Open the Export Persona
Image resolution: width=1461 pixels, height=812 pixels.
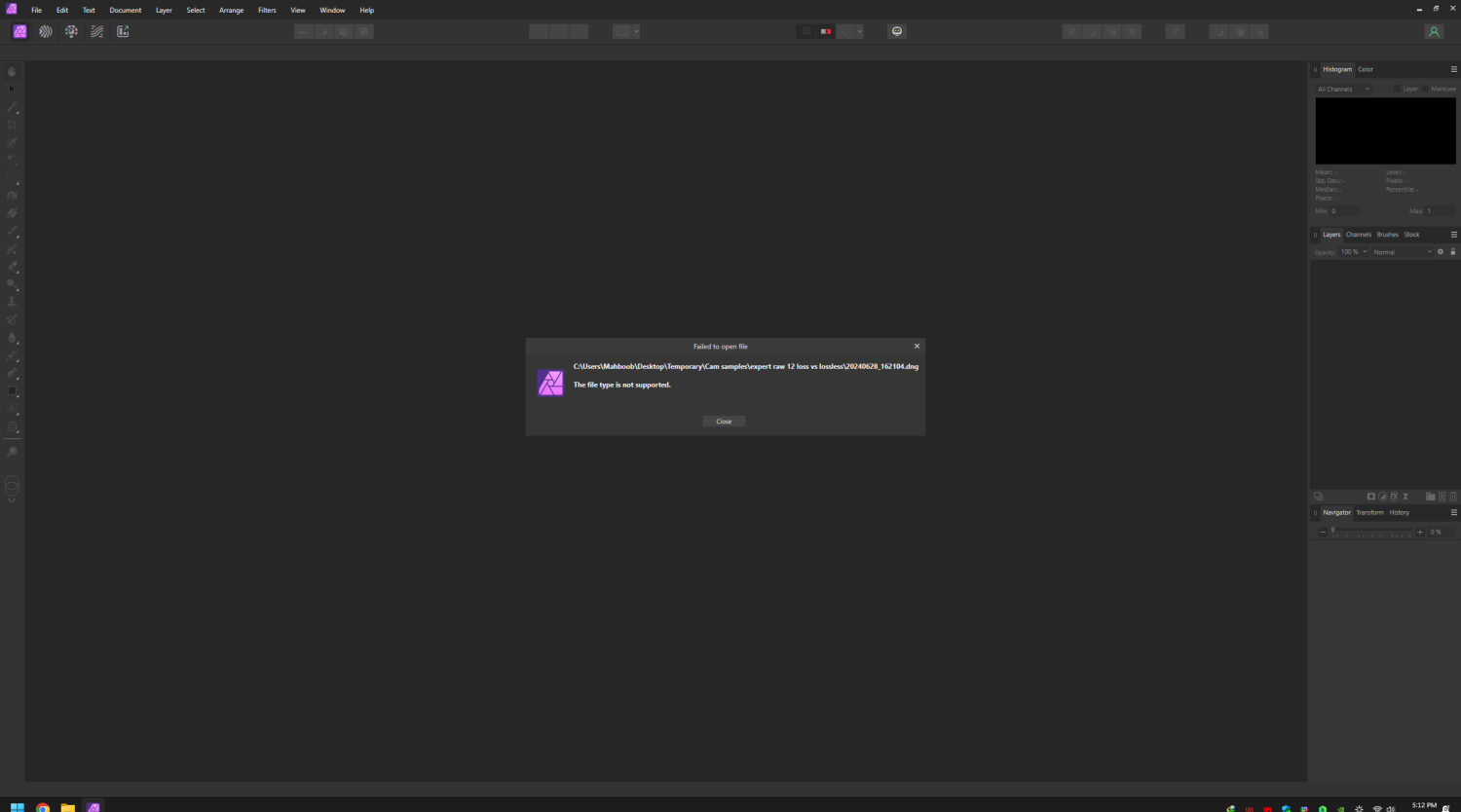pyautogui.click(x=122, y=31)
